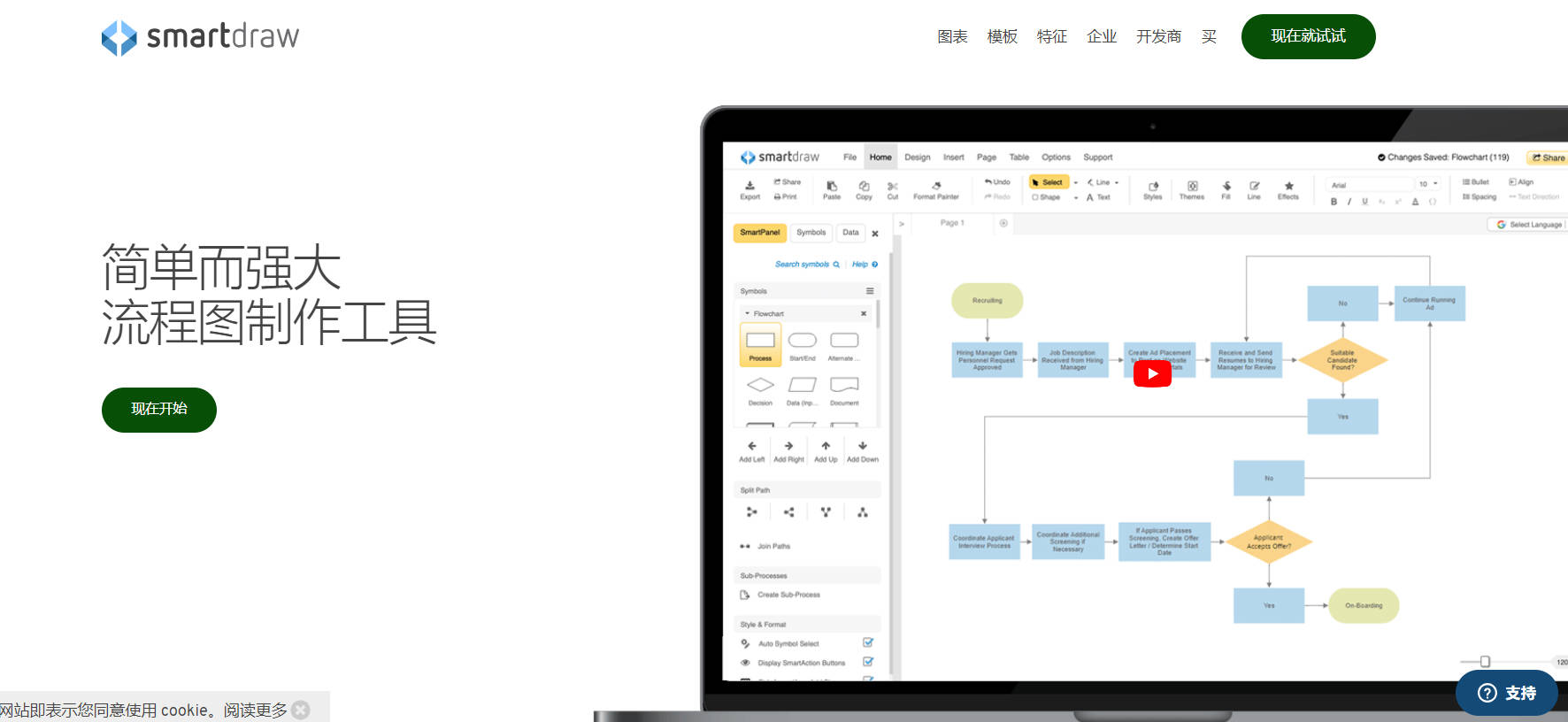The height and width of the screenshot is (722, 1568).
Task: Switch to the Data tab
Action: pos(850,233)
